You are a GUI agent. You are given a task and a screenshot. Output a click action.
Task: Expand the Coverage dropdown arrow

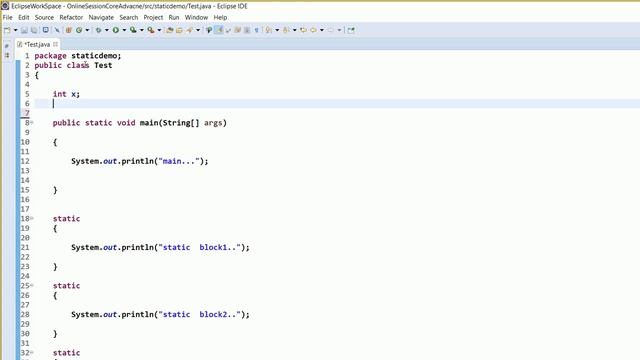(142, 30)
